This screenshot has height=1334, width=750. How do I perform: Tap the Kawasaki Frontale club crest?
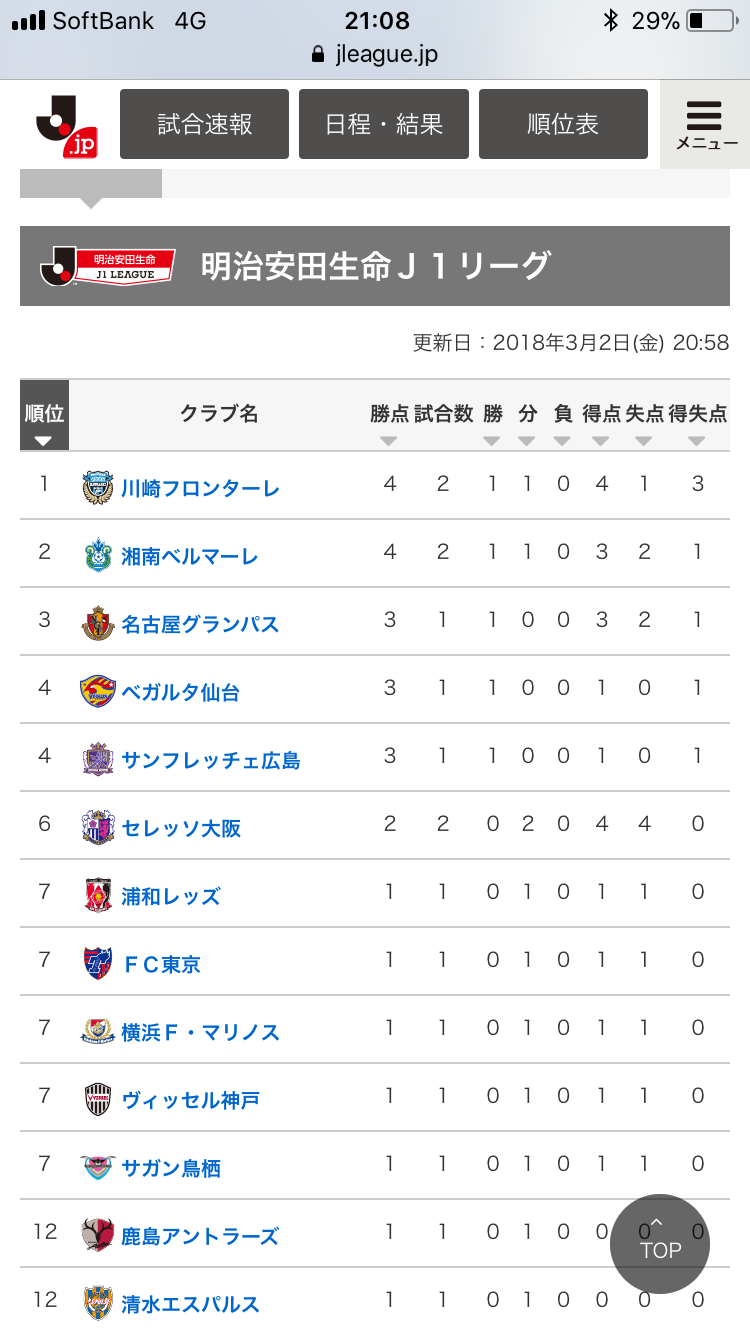(x=98, y=488)
